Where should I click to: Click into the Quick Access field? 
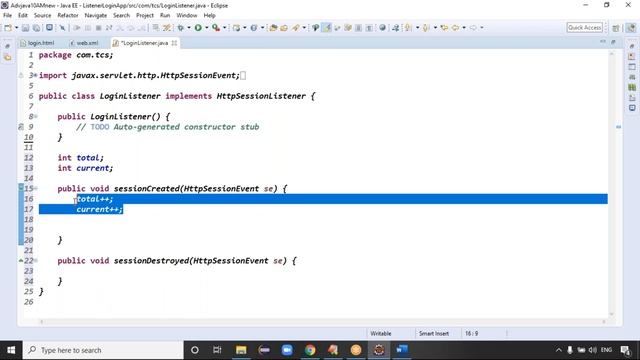point(585,27)
